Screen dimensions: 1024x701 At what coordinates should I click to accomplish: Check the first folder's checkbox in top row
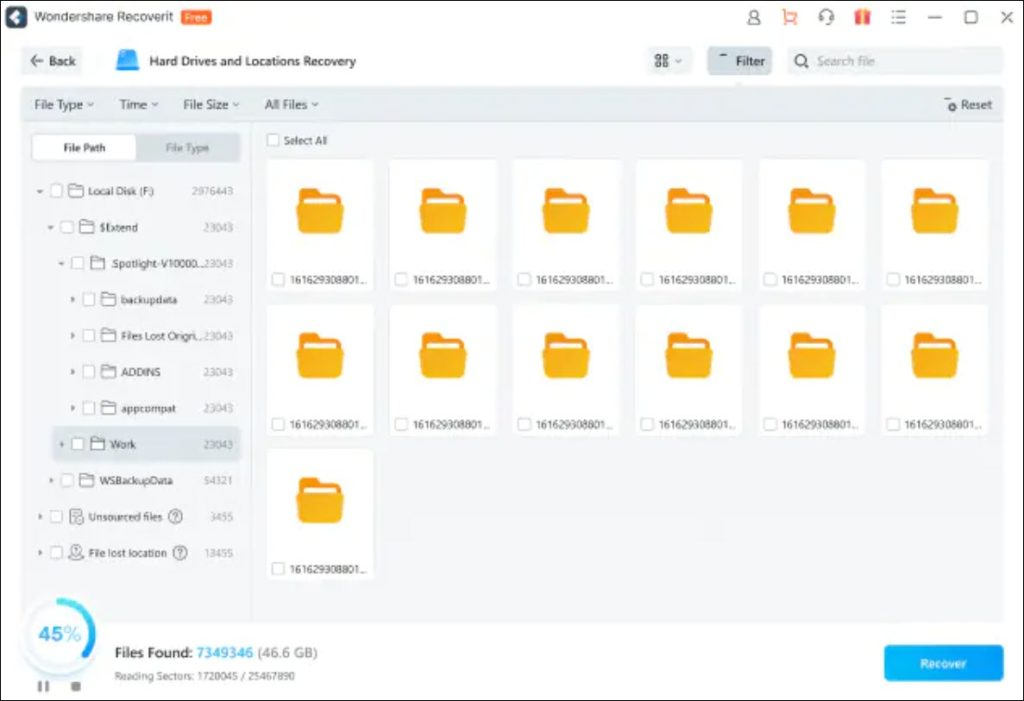click(x=278, y=280)
